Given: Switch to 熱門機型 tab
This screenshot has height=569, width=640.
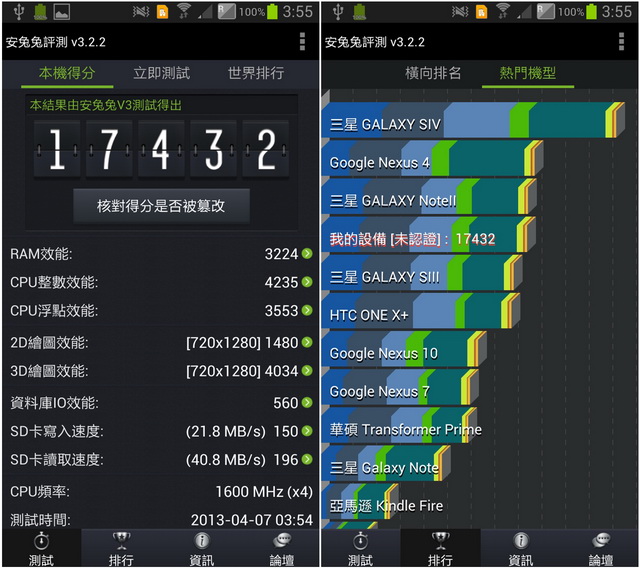Looking at the screenshot, I should [528, 73].
